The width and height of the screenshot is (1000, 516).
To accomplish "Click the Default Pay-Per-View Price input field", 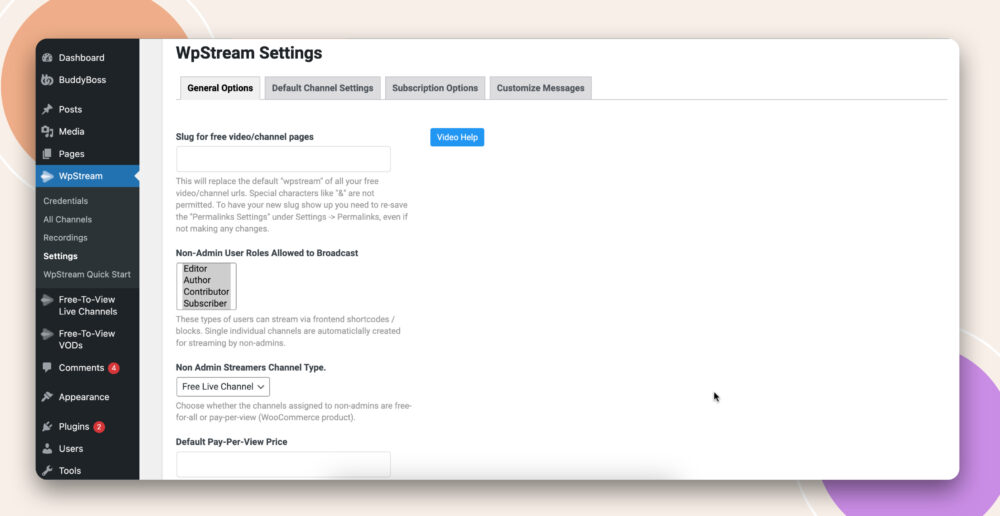I will point(283,464).
